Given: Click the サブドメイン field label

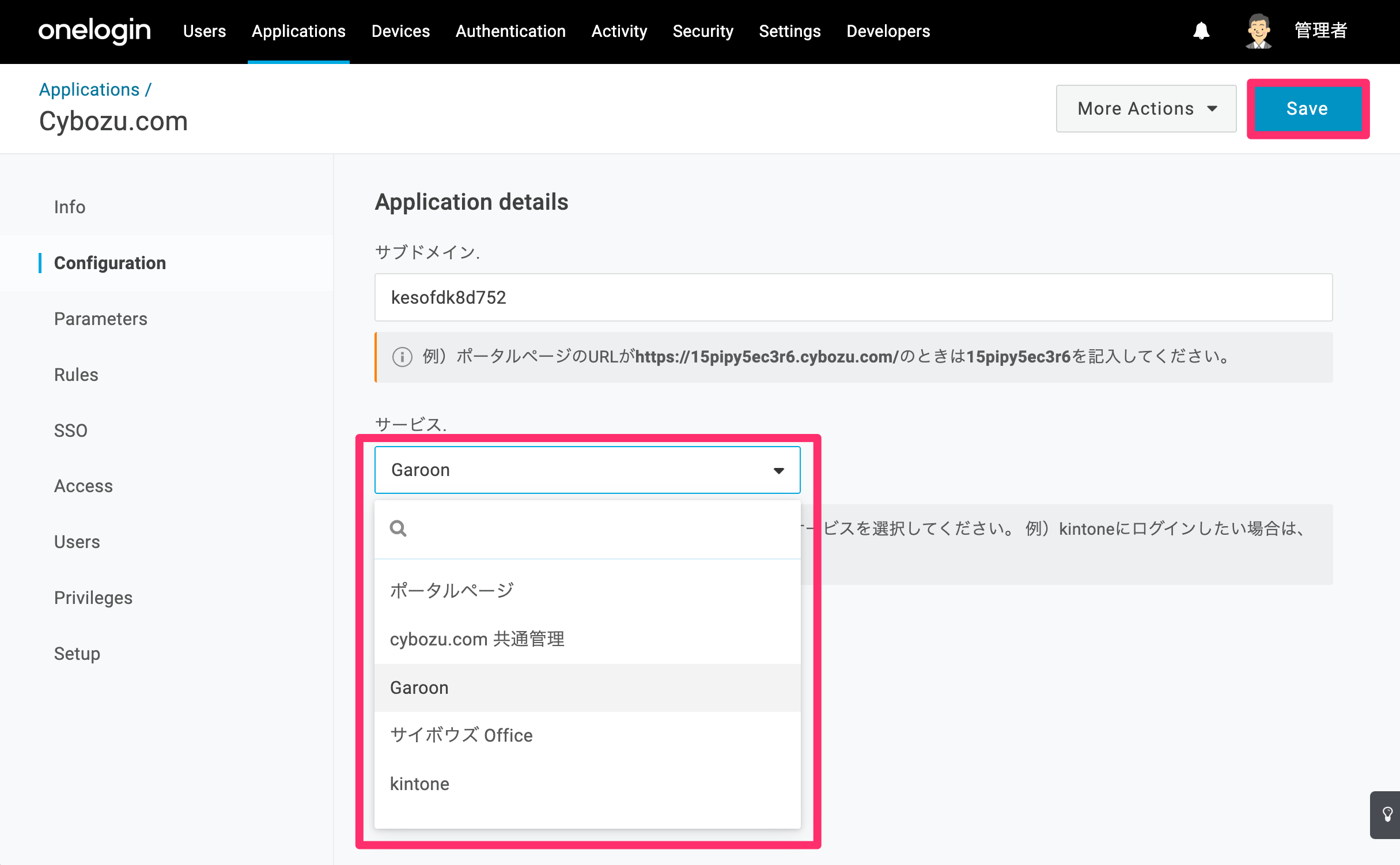Looking at the screenshot, I should coord(427,252).
